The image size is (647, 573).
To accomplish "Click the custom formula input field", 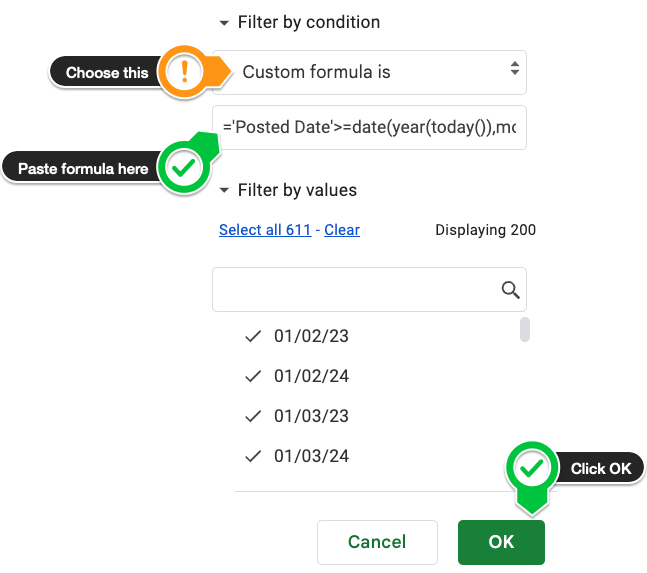I will point(369,127).
